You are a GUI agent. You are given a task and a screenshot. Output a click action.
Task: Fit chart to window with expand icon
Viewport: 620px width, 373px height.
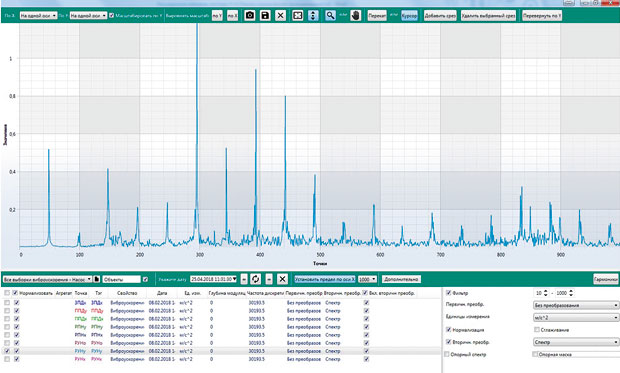point(297,15)
